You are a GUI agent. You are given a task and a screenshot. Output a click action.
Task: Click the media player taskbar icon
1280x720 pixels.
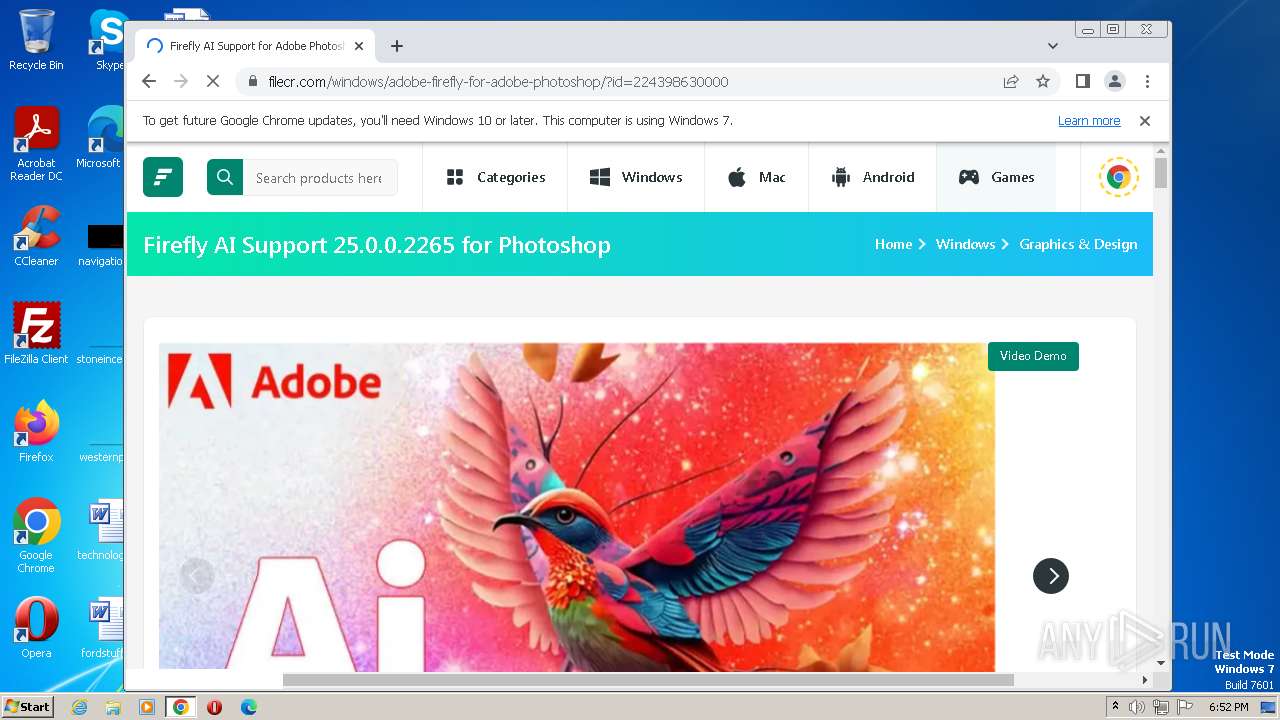(147, 707)
